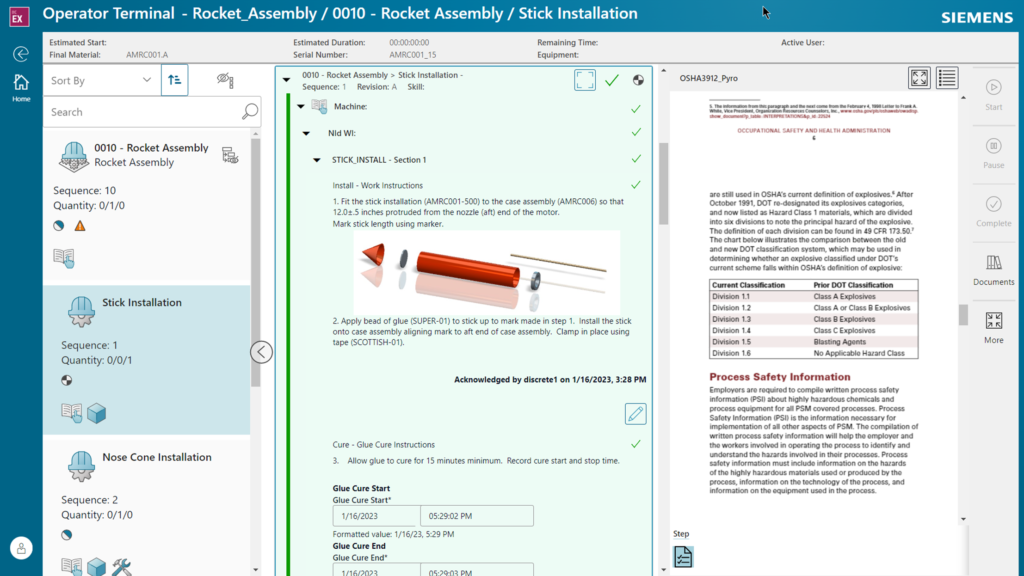Screen dimensions: 1024x576
Task: Toggle the hide/visibility eye filter
Action: pyautogui.click(x=225, y=80)
